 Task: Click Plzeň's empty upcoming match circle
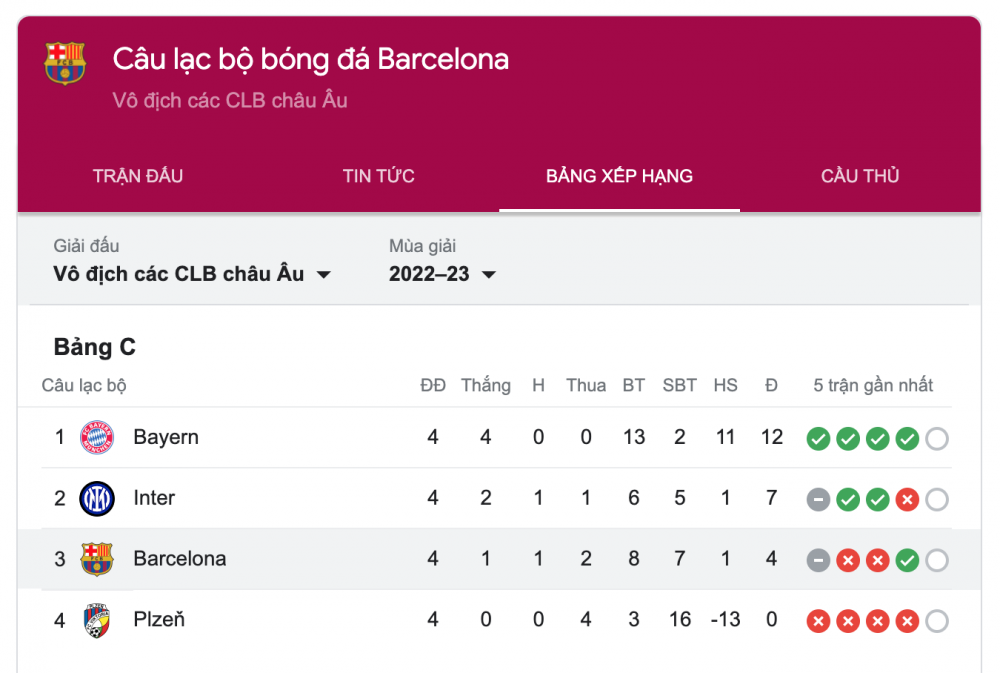point(937,622)
